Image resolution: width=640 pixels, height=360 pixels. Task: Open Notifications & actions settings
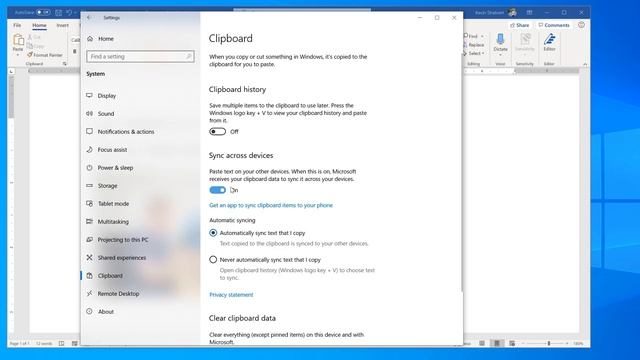pos(120,131)
